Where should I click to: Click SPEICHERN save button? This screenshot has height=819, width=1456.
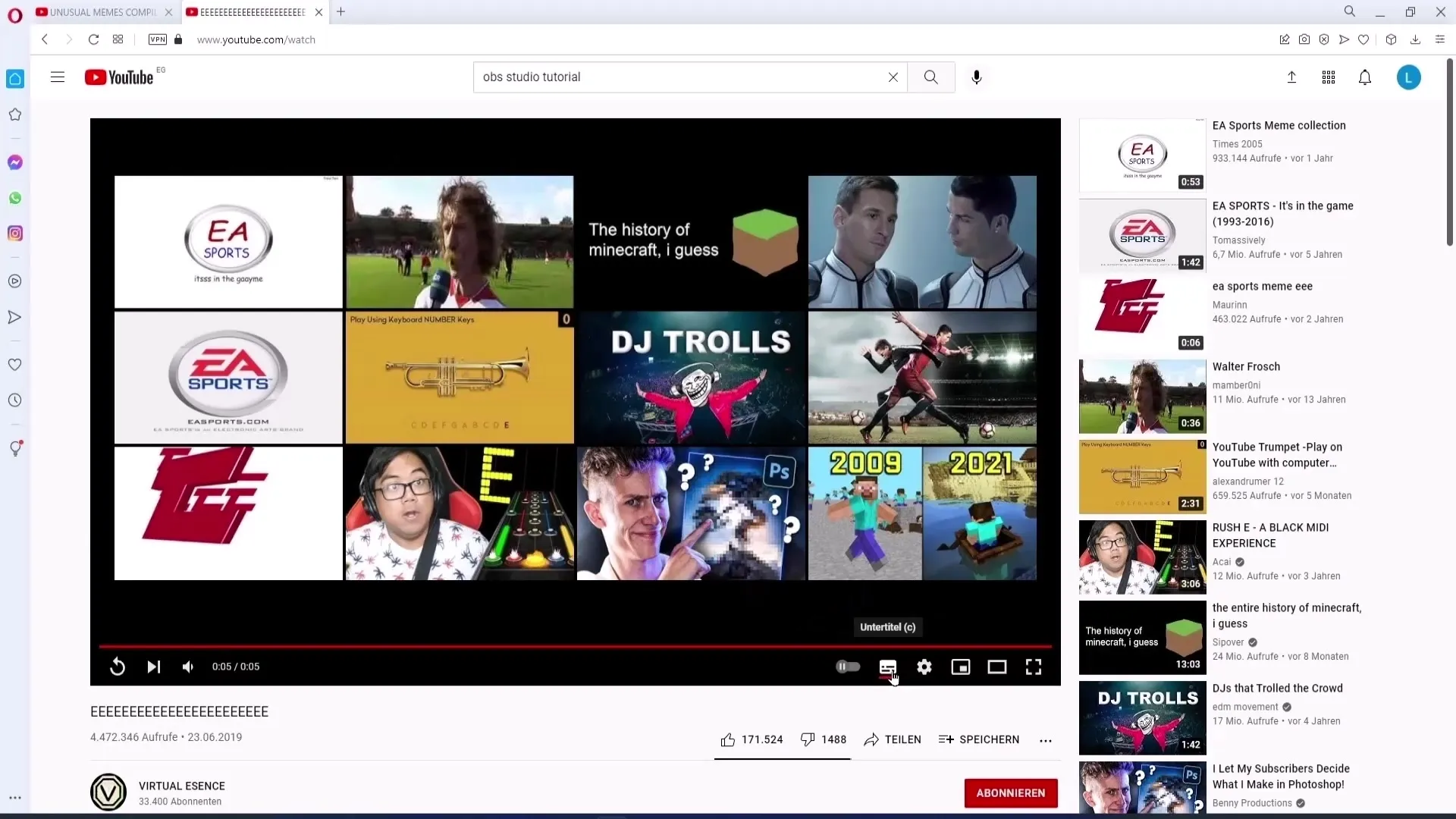point(978,739)
